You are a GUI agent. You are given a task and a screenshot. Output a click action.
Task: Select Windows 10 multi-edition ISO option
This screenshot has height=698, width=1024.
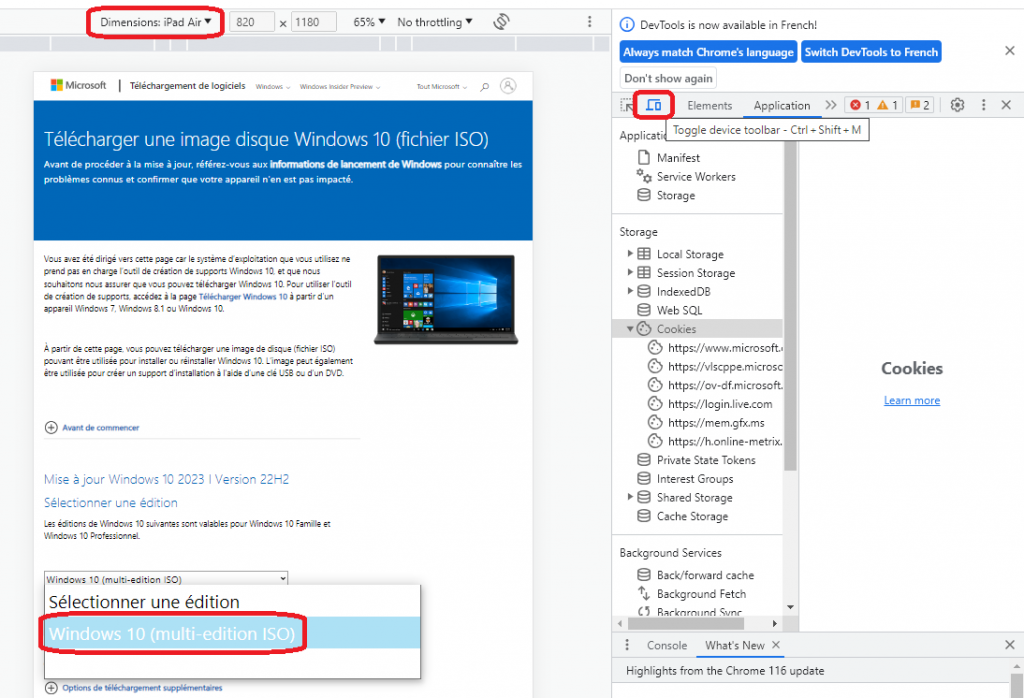point(172,634)
